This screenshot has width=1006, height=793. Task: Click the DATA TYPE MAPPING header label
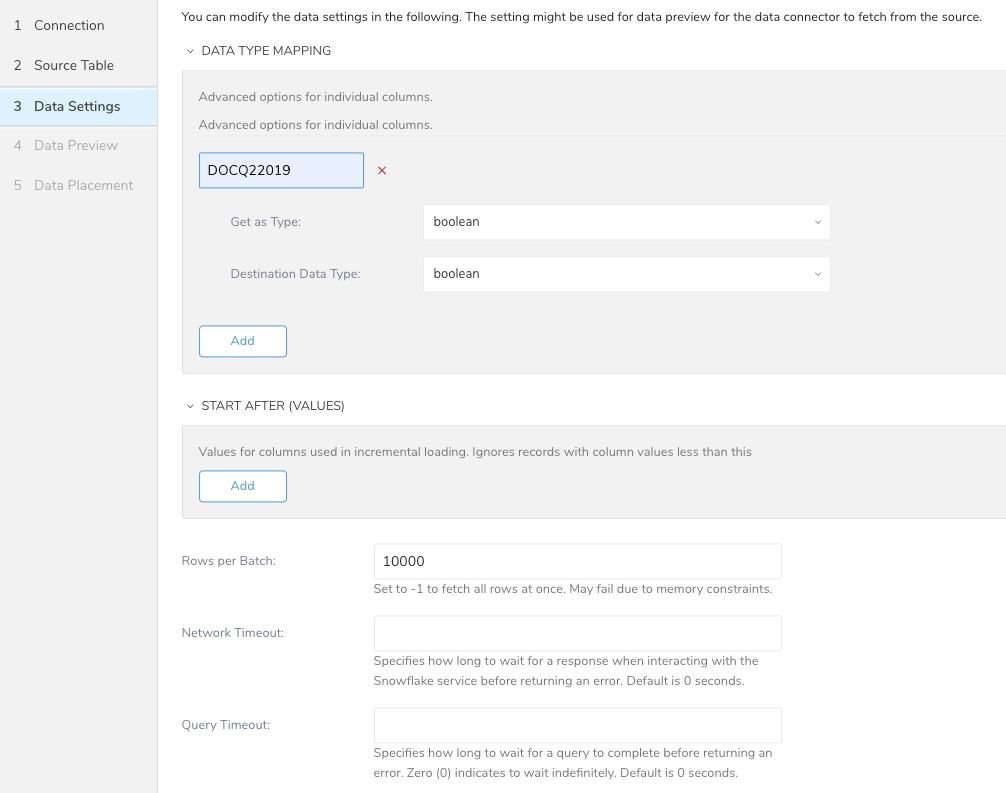(x=266, y=51)
